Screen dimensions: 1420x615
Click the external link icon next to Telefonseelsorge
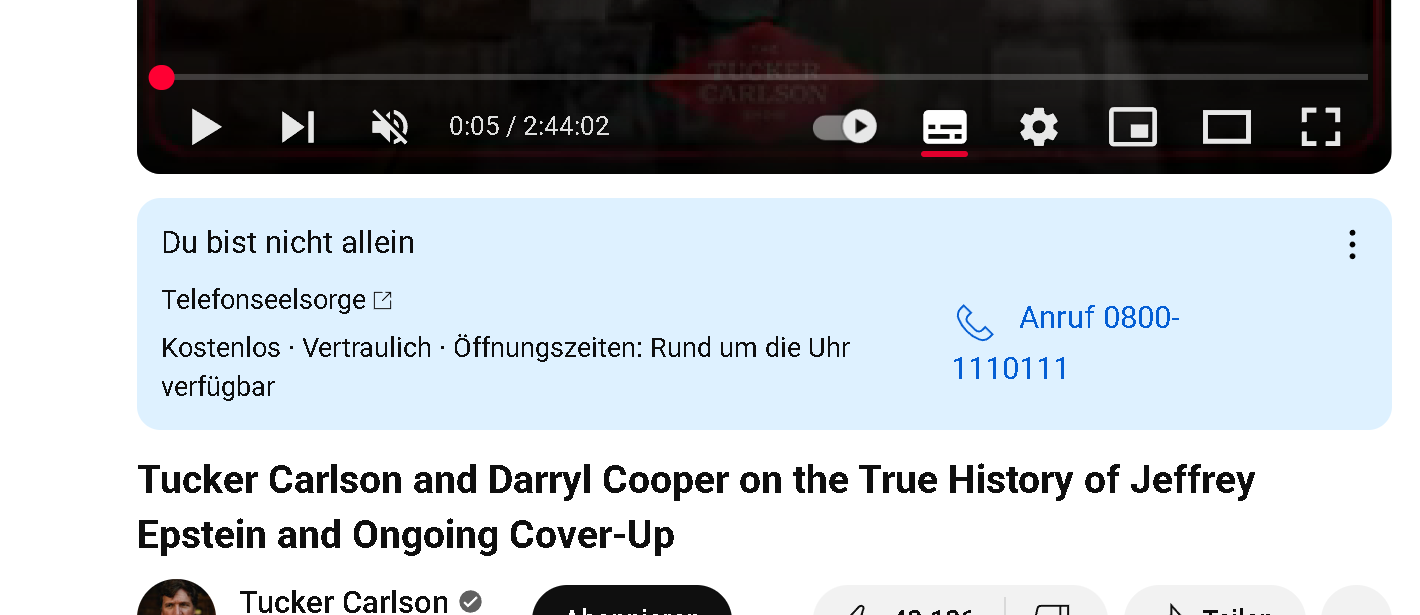[383, 300]
